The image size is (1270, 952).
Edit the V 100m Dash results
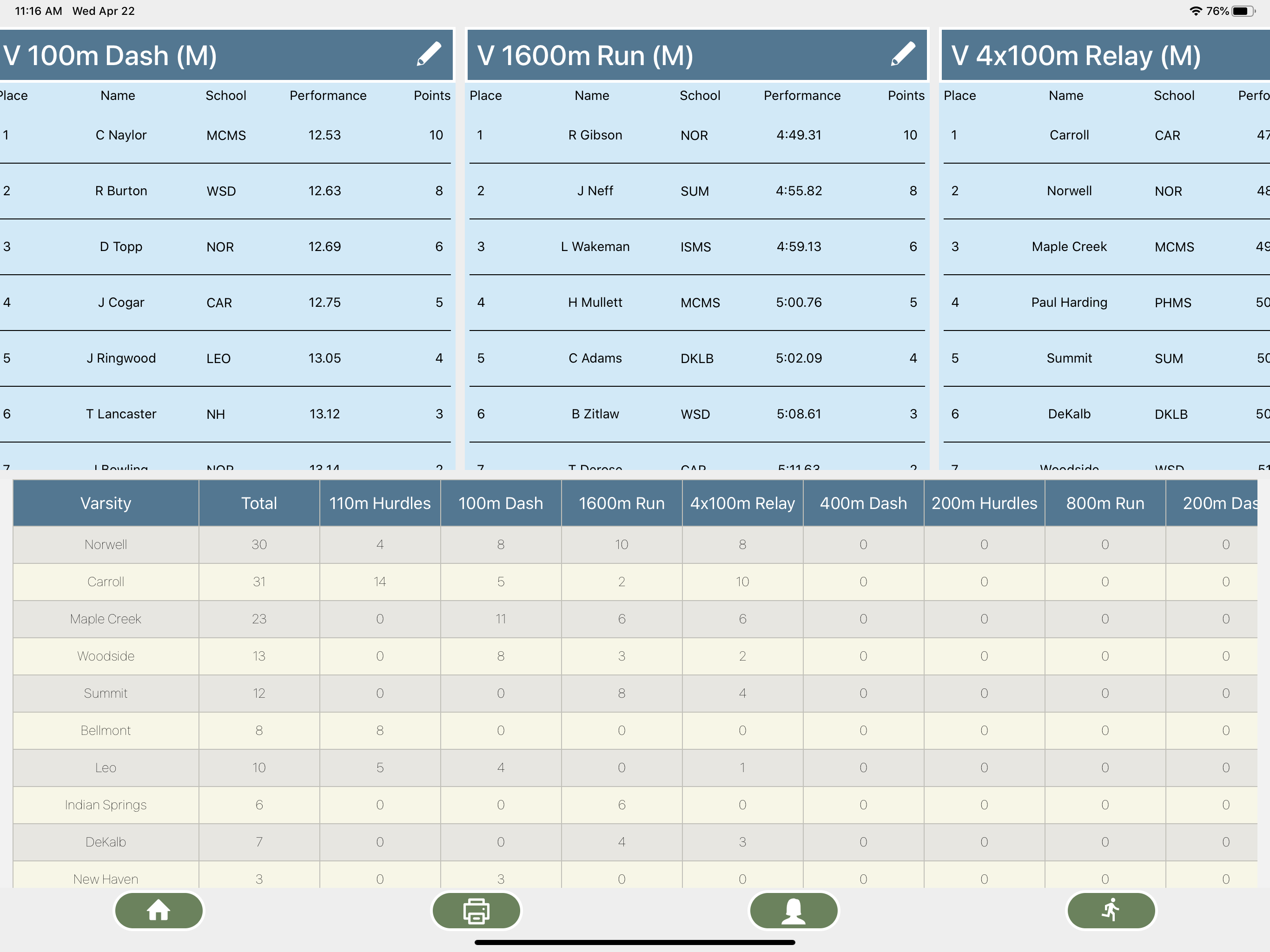pos(429,54)
